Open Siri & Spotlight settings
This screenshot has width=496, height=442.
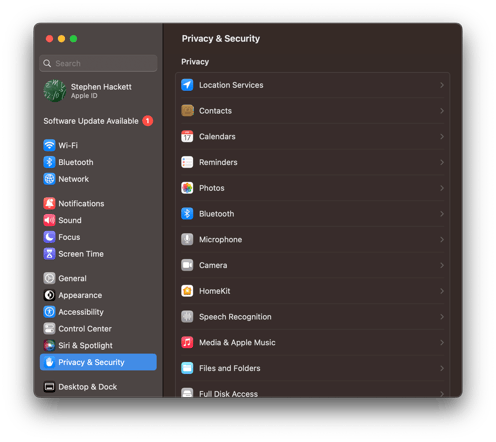98,345
